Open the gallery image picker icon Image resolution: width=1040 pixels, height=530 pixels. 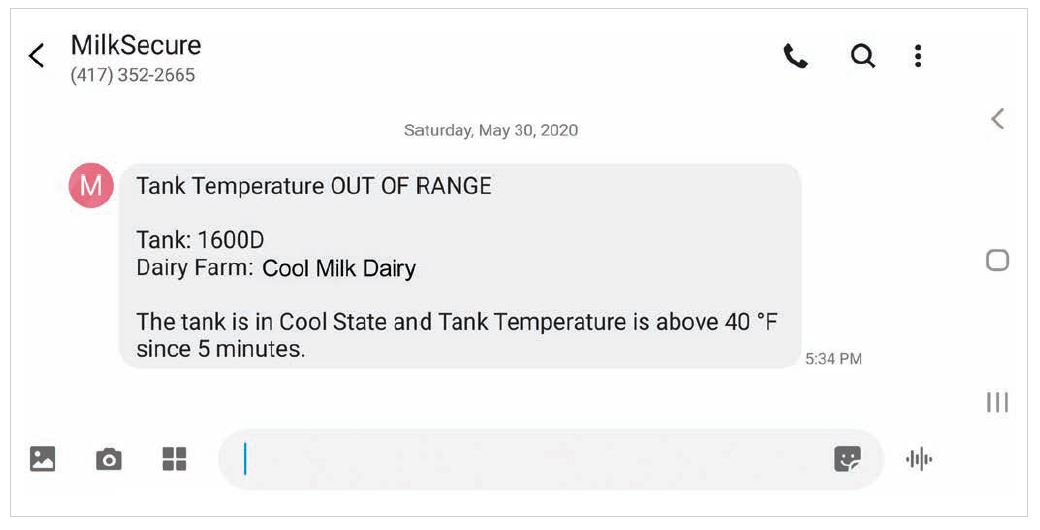tap(43, 459)
